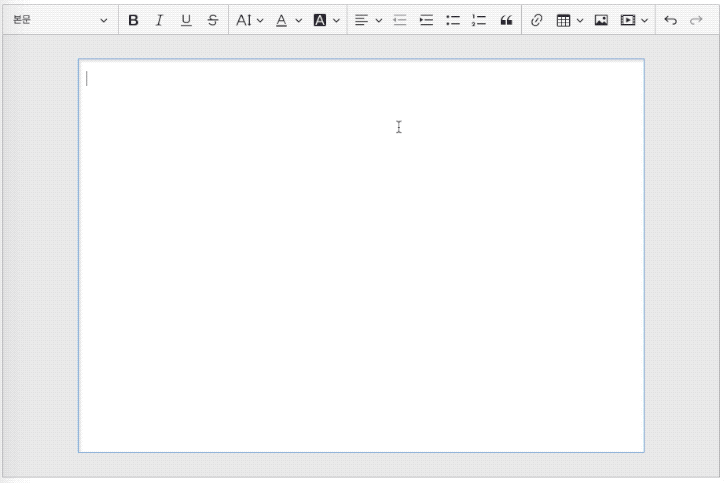Viewport: 724px width, 483px height.
Task: Click the font size AI icon
Action: (243, 20)
